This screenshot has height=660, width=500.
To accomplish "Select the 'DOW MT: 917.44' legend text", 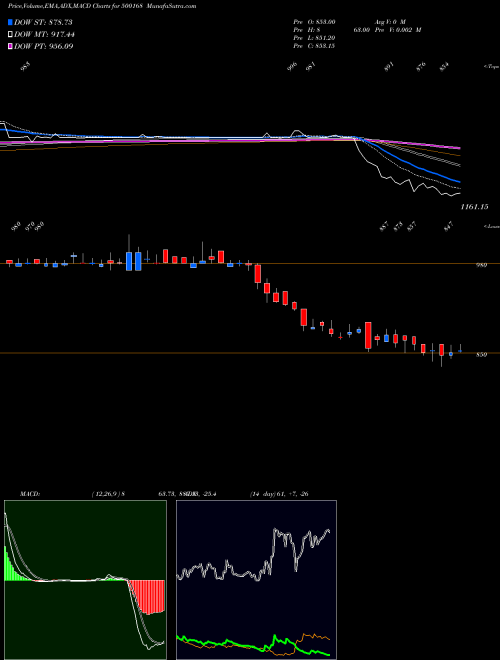I will coord(44,34).
